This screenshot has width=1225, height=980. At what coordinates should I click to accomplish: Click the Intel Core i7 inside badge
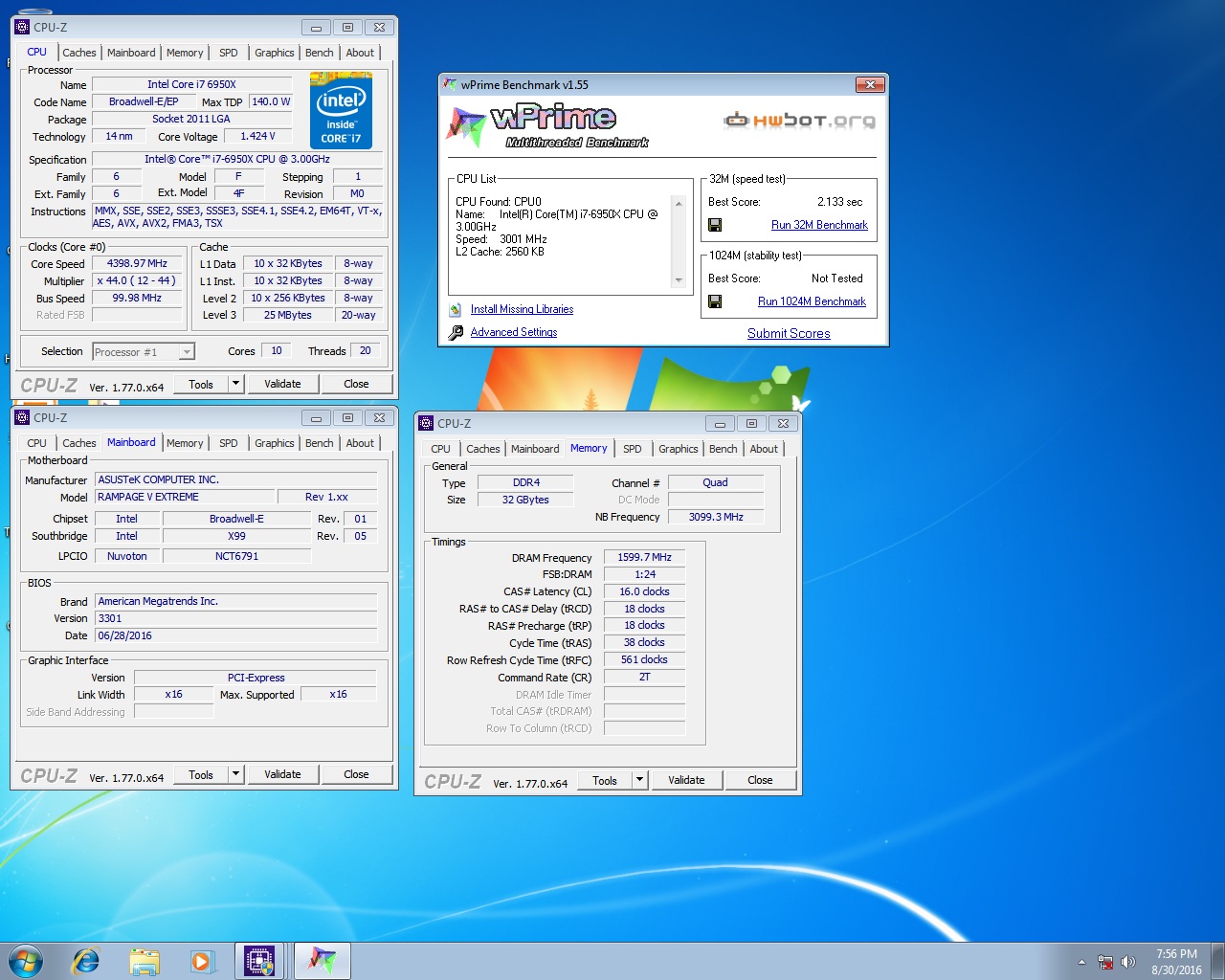(x=342, y=111)
